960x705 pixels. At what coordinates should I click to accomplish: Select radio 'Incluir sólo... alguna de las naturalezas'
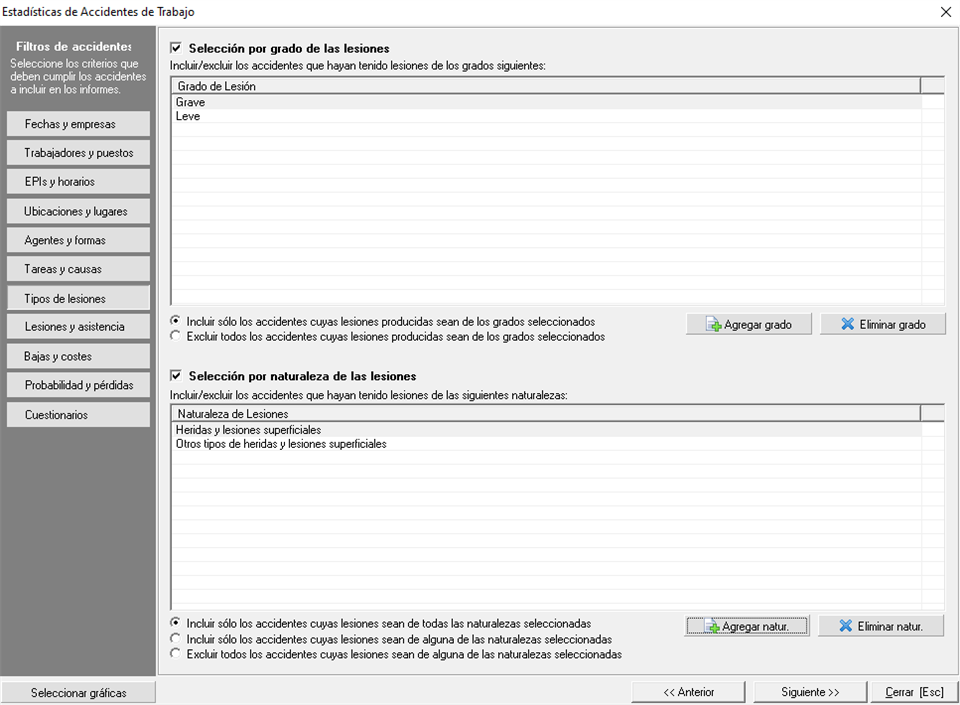point(176,638)
